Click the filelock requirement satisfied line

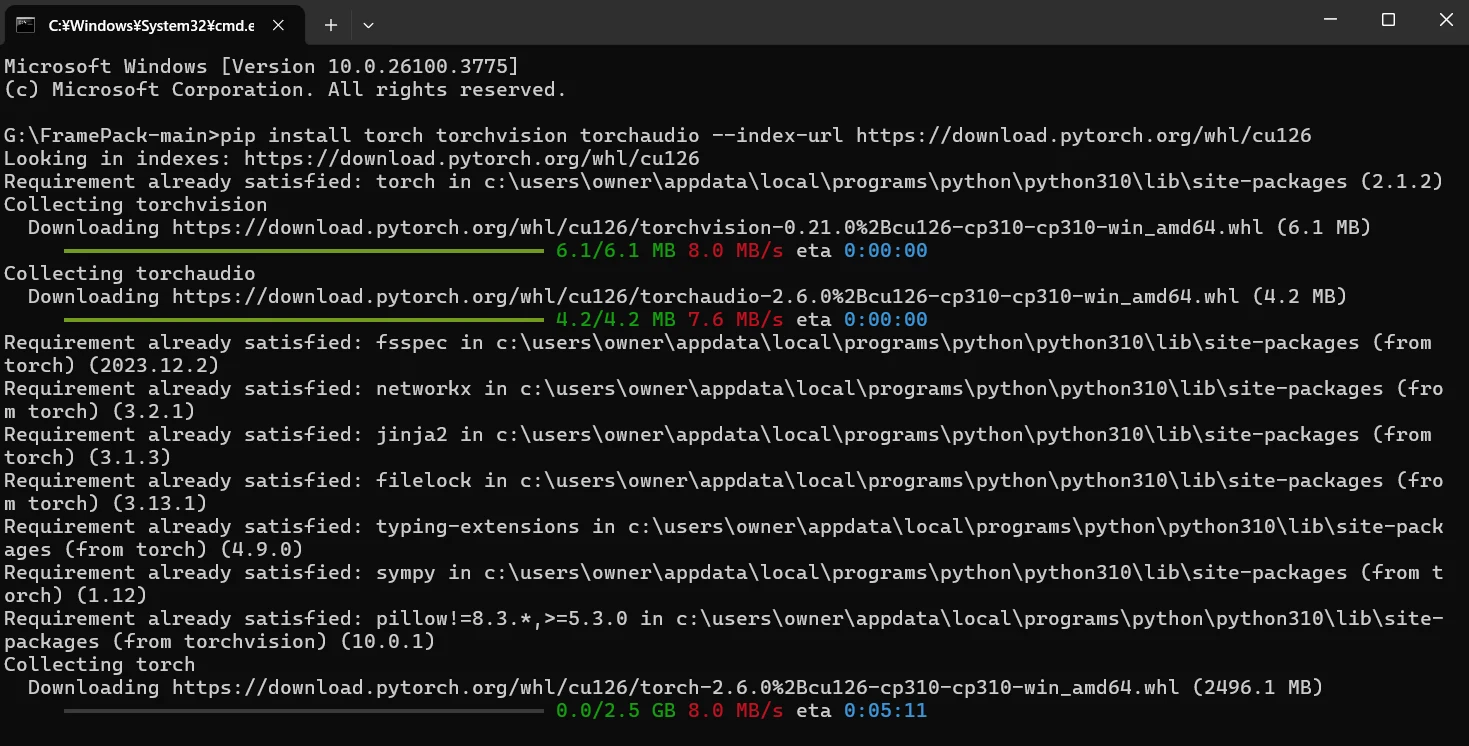pos(724,492)
